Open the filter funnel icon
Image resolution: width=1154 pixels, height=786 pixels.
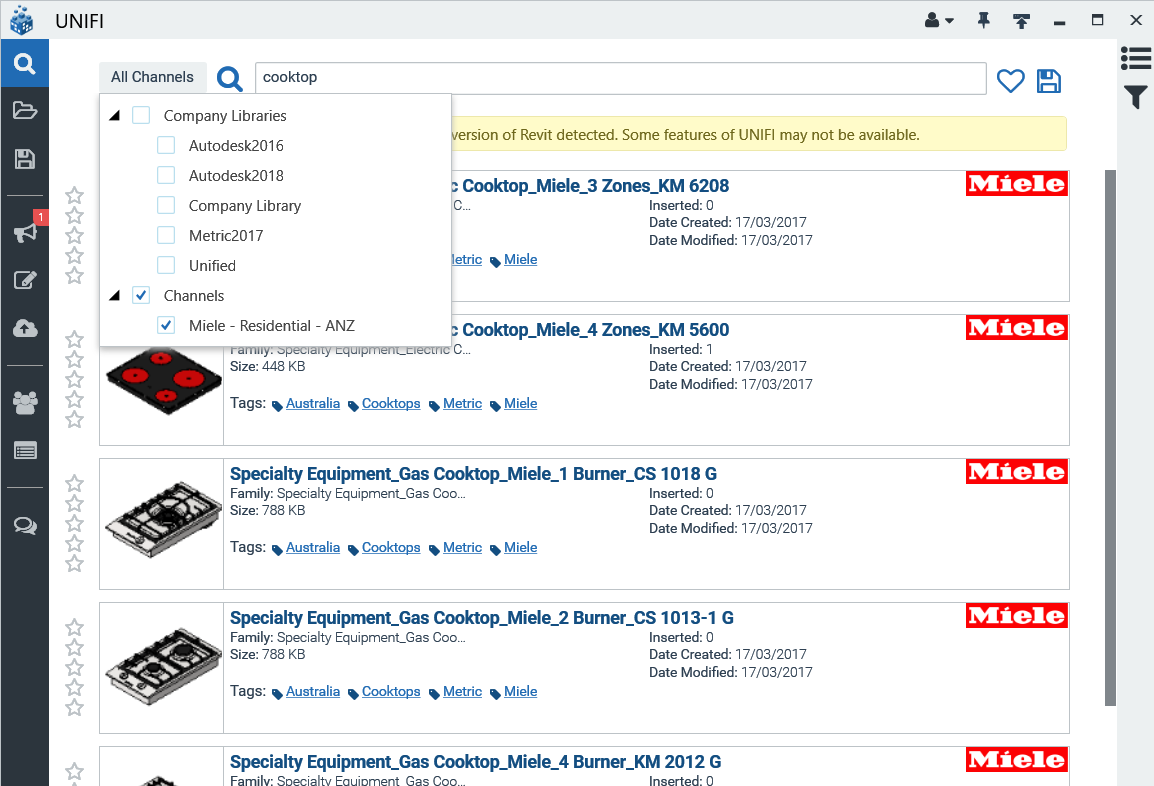[1136, 96]
